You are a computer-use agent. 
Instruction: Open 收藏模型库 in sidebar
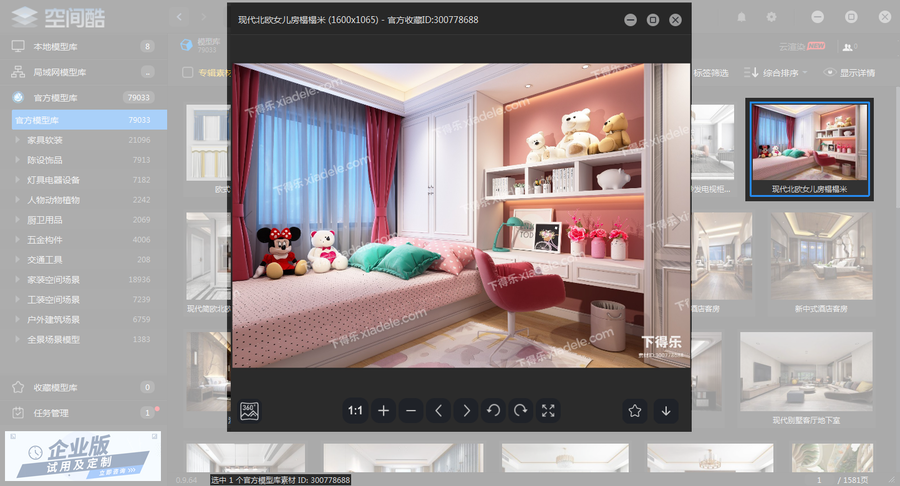click(x=84, y=387)
